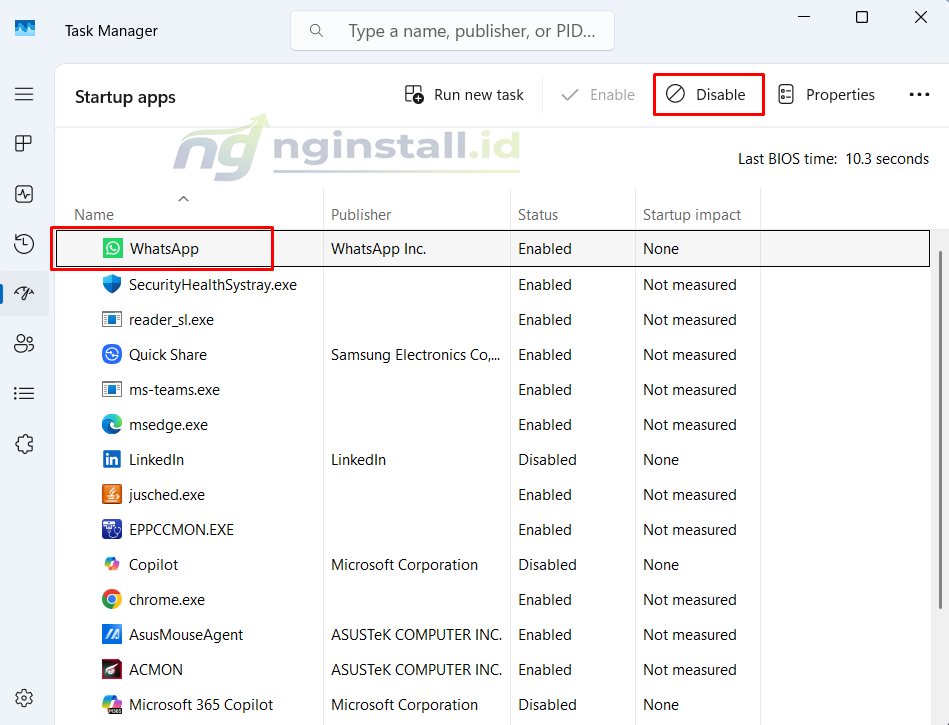Image resolution: width=949 pixels, height=725 pixels.
Task: Open Properties for selected app
Action: (826, 94)
